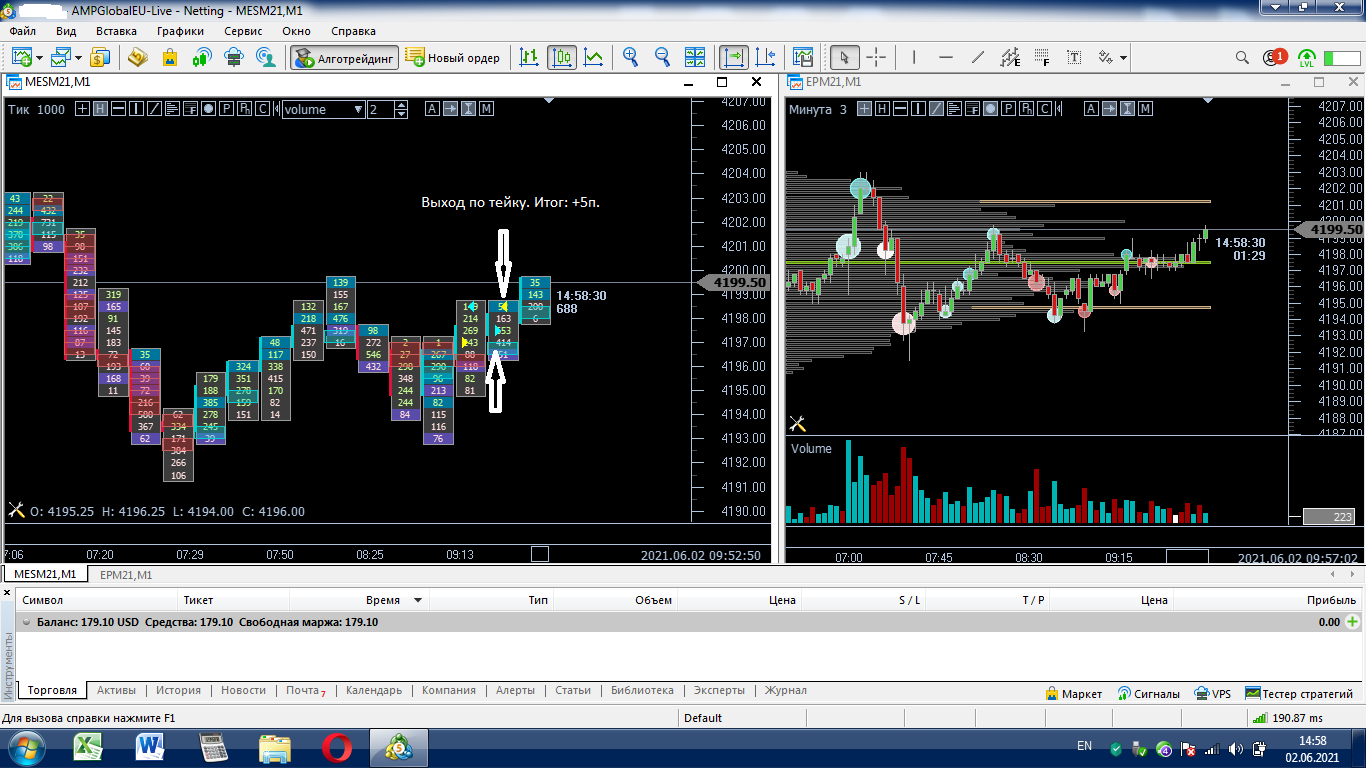
Task: Switch chart to candlestick type
Action: pyautogui.click(x=562, y=57)
